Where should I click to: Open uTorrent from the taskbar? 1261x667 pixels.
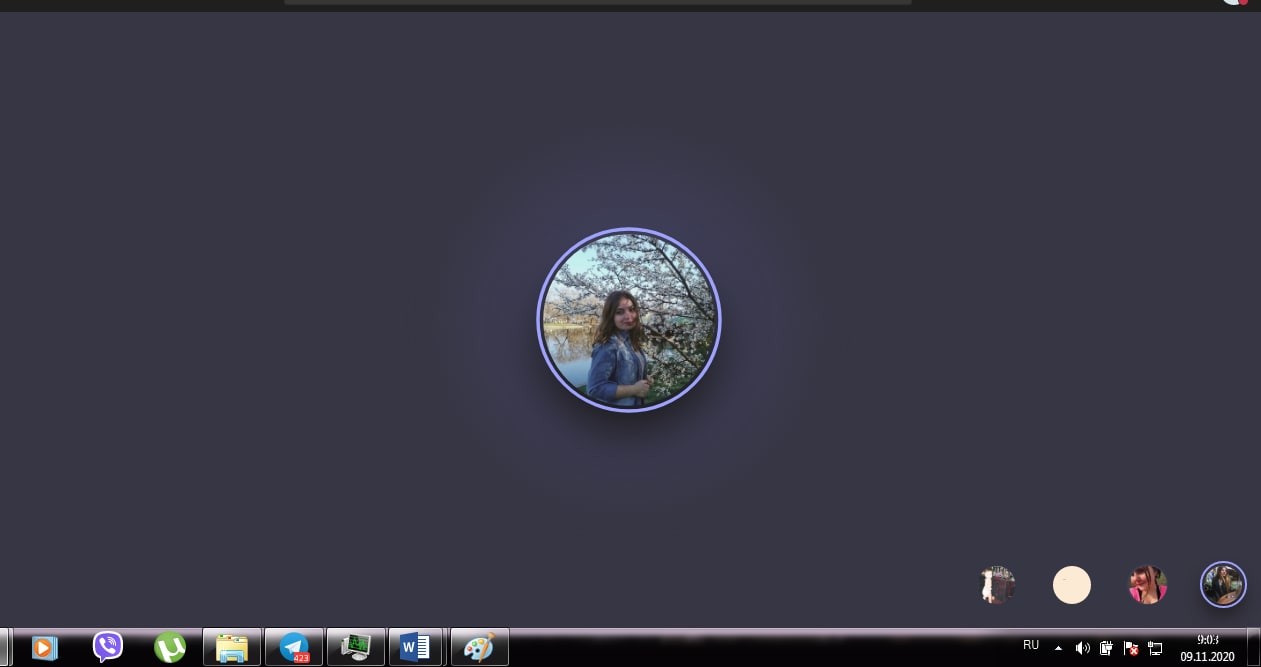pyautogui.click(x=170, y=647)
